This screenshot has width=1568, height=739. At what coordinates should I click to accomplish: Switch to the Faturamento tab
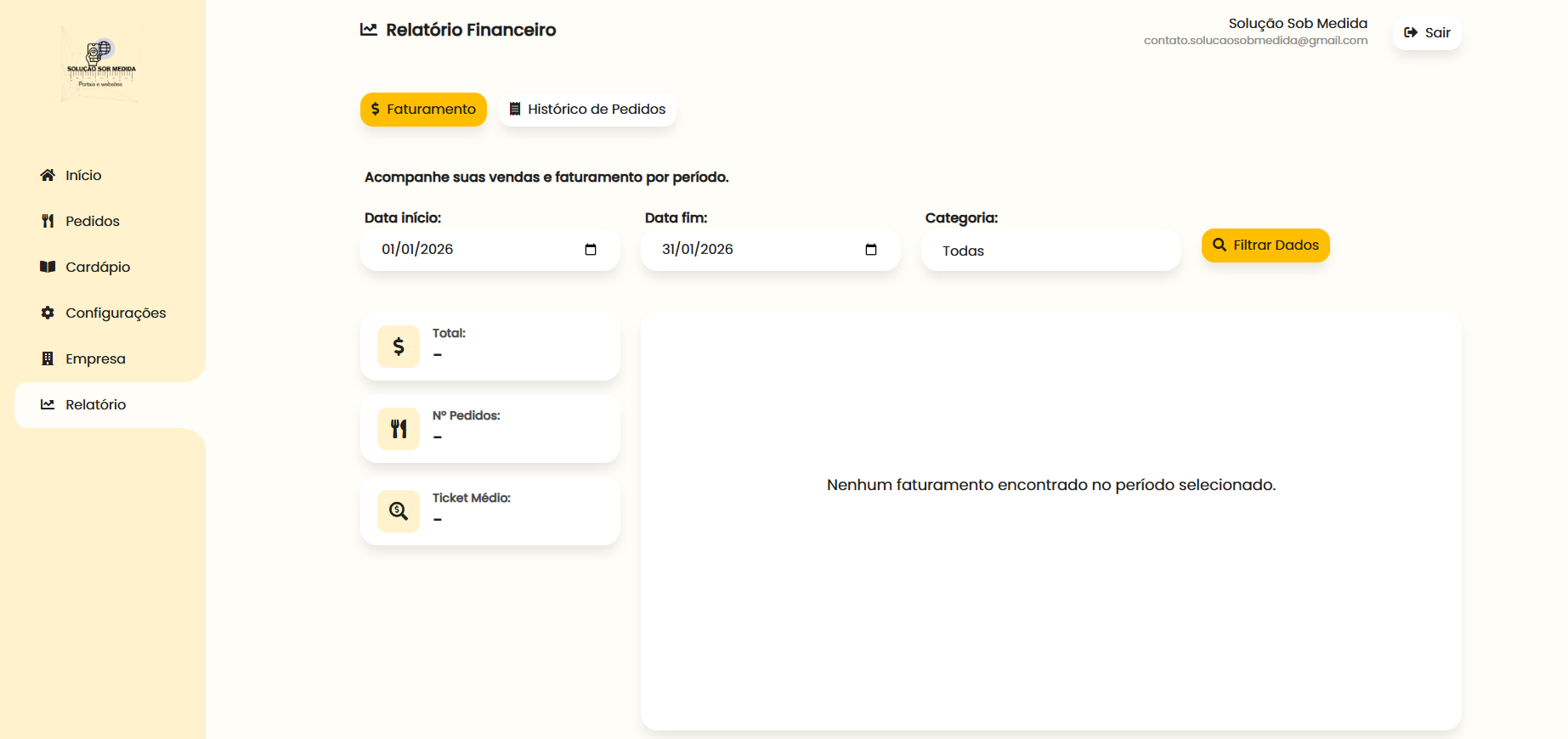423,110
